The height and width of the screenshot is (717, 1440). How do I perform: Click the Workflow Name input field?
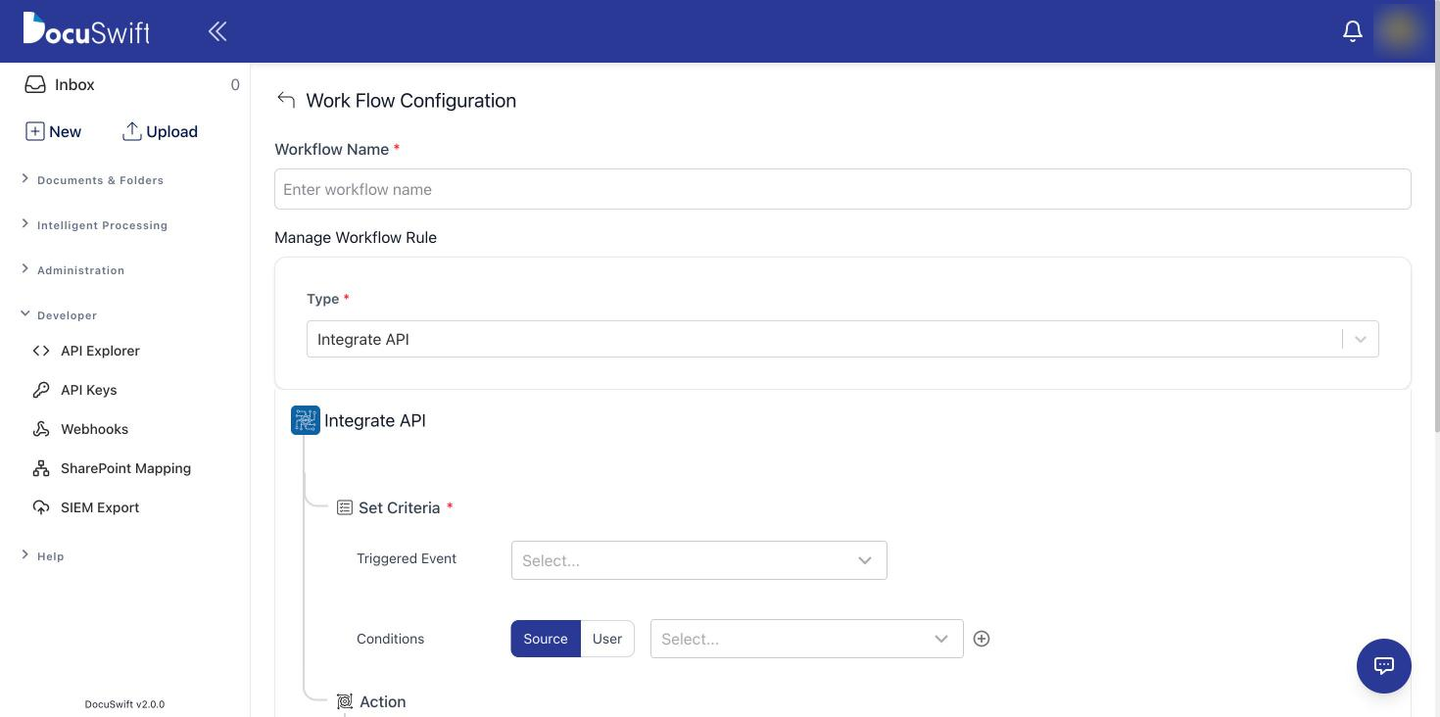click(x=843, y=189)
